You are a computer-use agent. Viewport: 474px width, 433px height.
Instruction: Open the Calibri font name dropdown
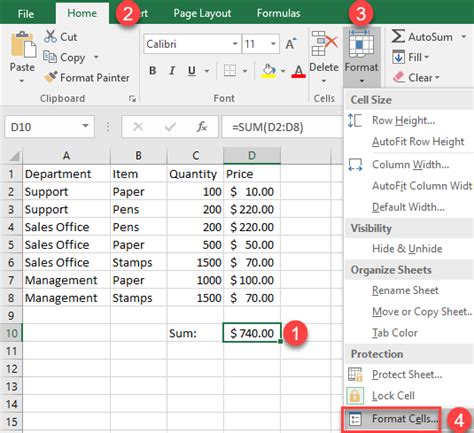click(x=235, y=44)
